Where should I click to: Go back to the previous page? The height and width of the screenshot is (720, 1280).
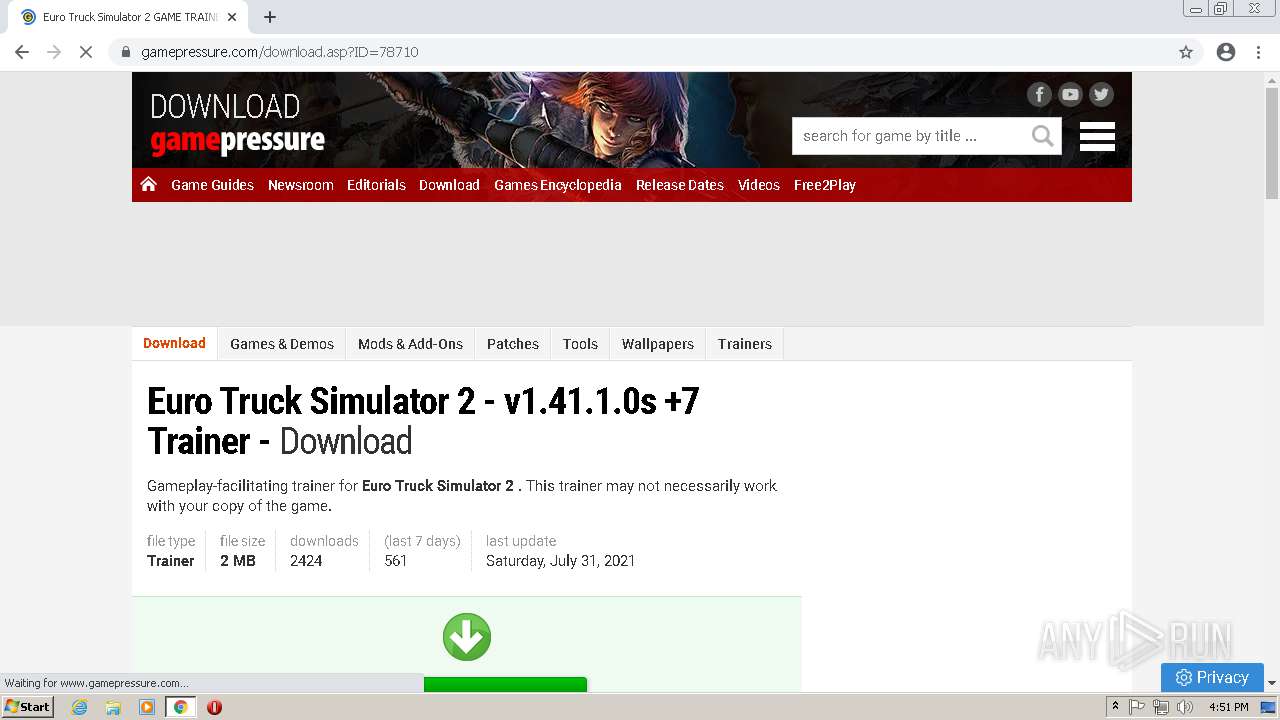(22, 52)
